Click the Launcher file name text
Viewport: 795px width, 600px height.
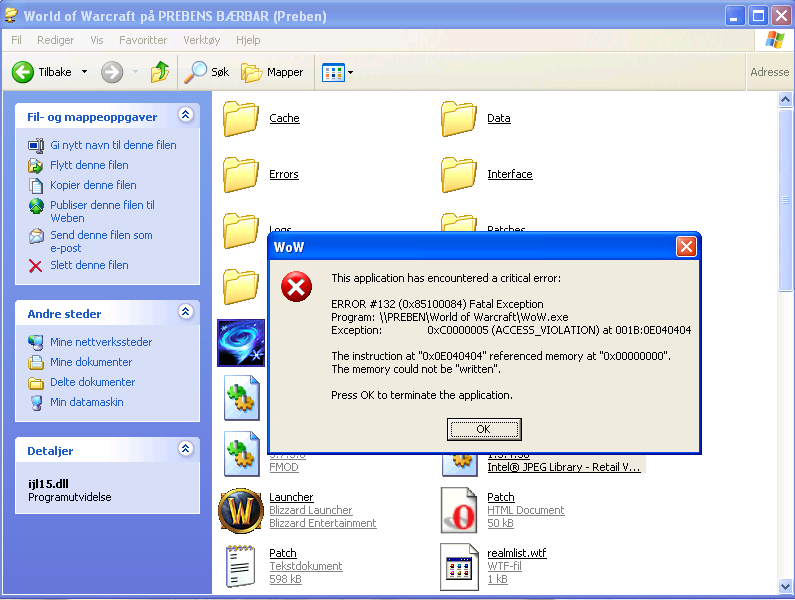pyautogui.click(x=291, y=497)
